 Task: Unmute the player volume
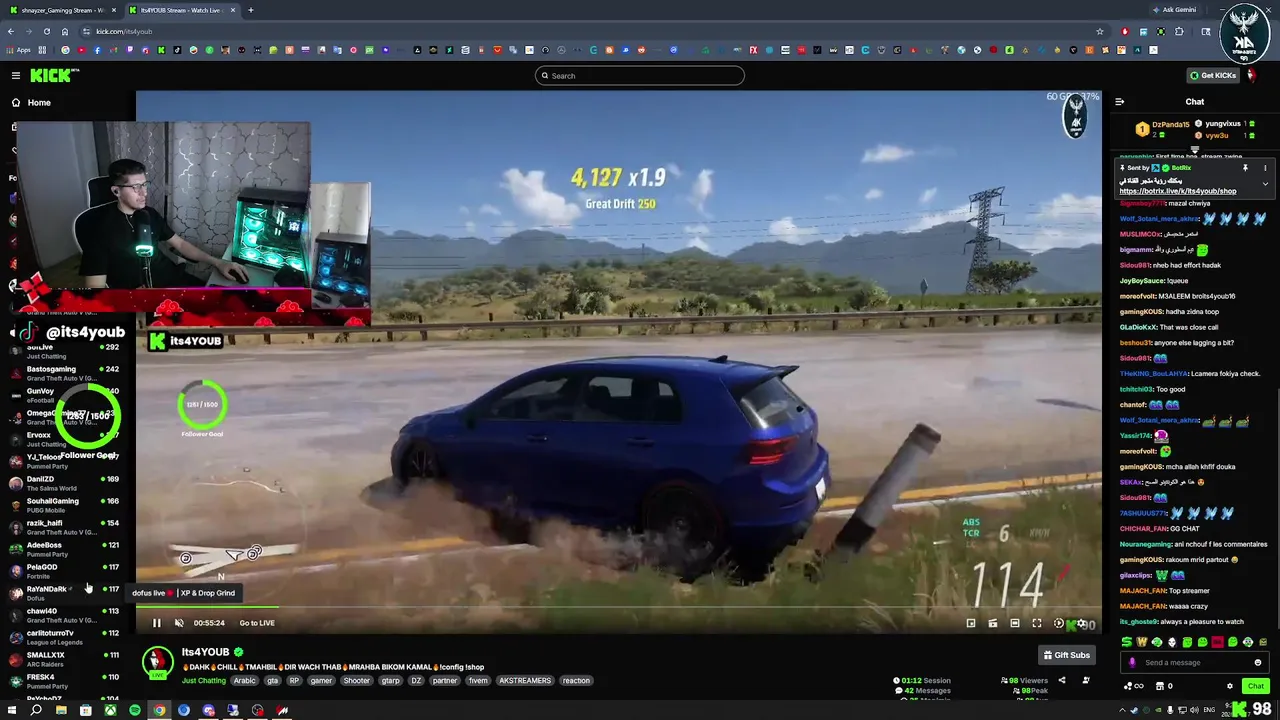[x=180, y=623]
